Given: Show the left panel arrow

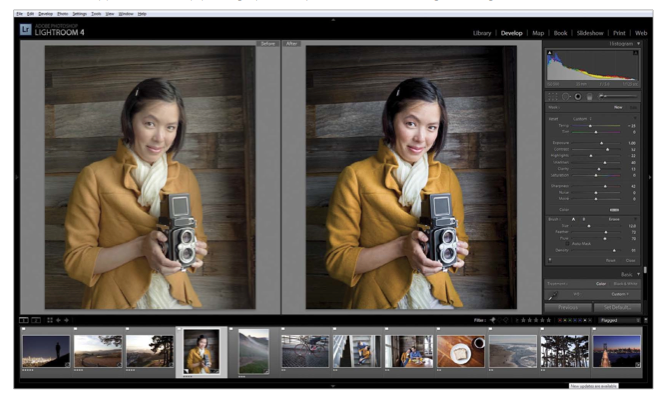Looking at the screenshot, I should click(x=17, y=177).
